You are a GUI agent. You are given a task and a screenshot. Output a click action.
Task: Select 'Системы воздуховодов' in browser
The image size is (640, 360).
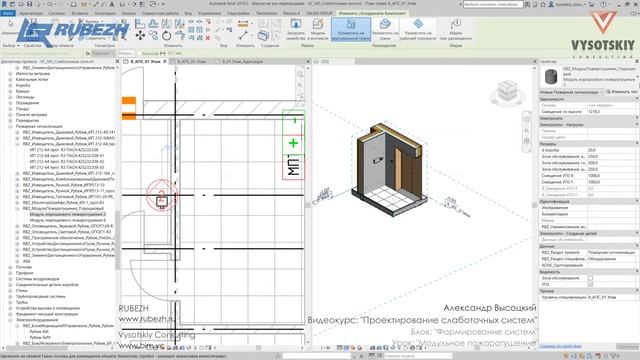pyautogui.click(x=37, y=279)
